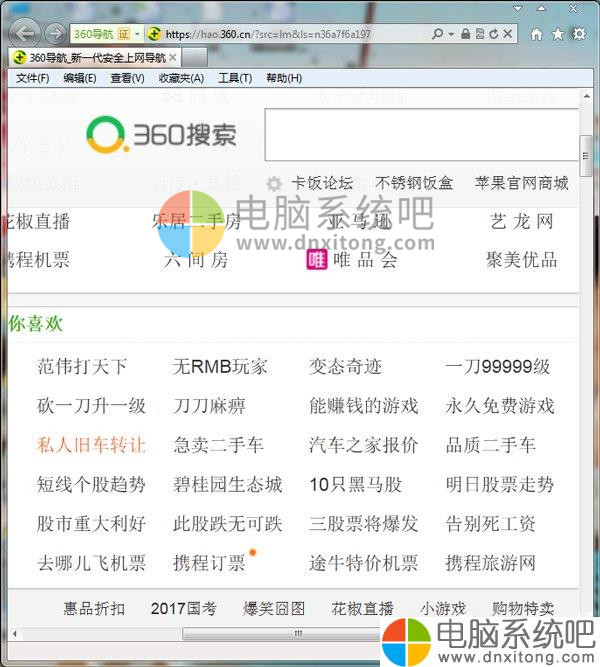The height and width of the screenshot is (667, 600).
Task: Open the 碧桂园生态城 link
Action: click(x=228, y=485)
